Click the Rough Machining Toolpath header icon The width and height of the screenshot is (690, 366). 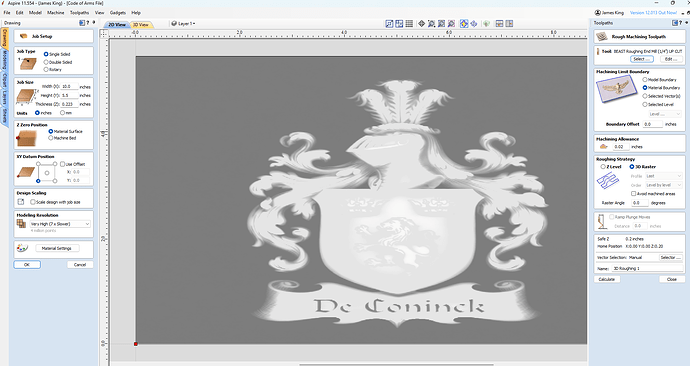[601, 37]
